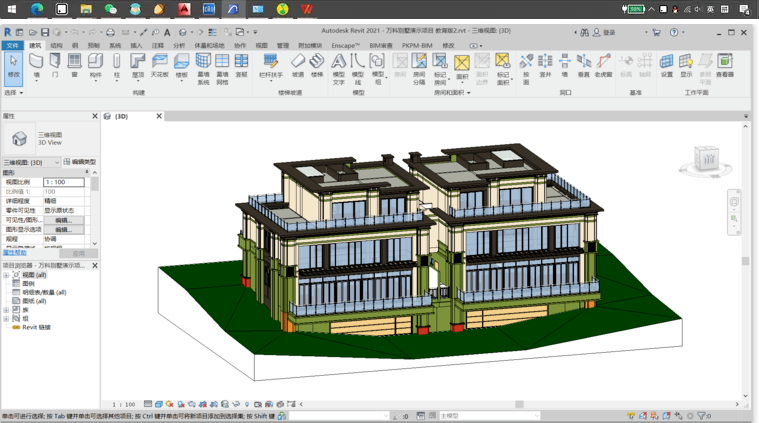This screenshot has height=423, width=759.
Task: Select the Stair (楼梯) tool
Action: tap(317, 65)
